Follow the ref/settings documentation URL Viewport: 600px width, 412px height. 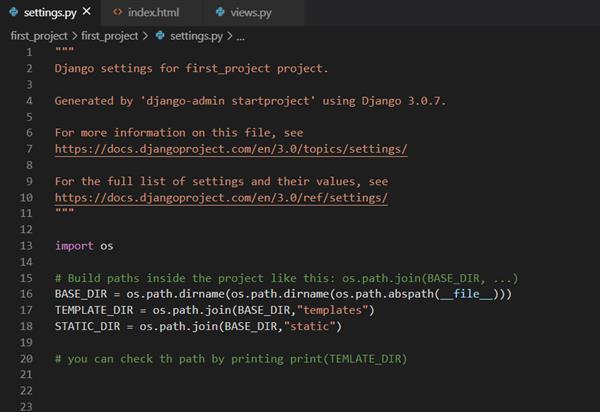[x=220, y=197]
